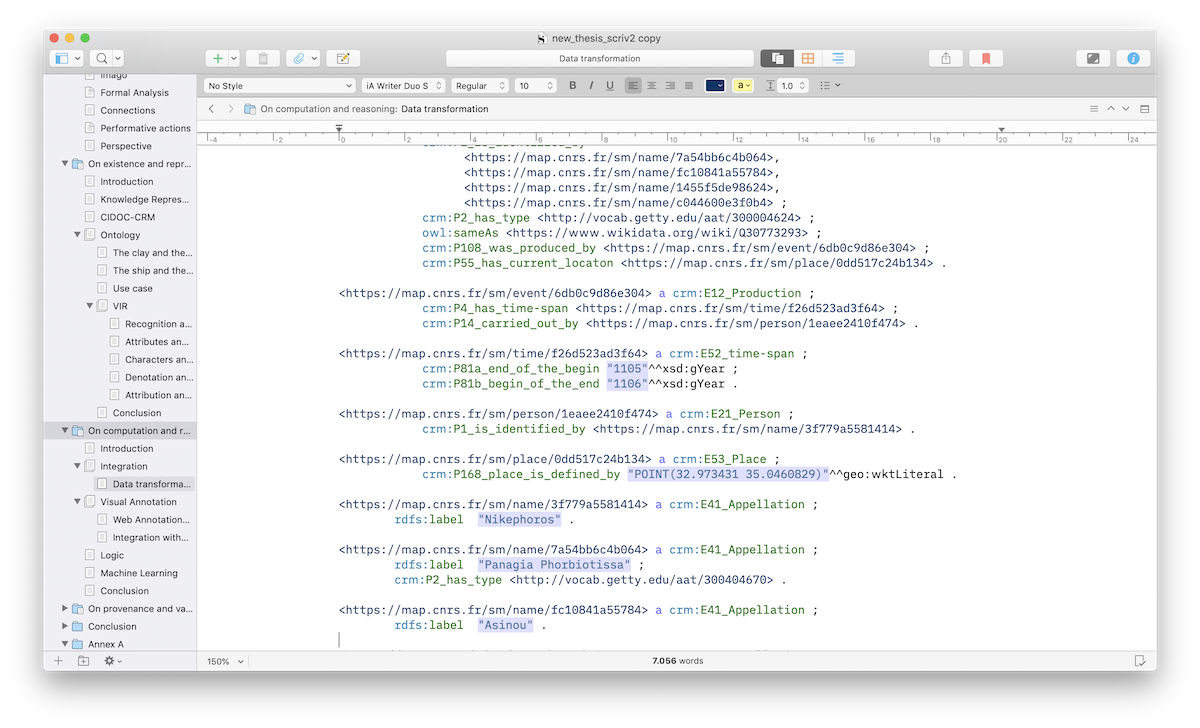
Task: Open the editor header item menu icon
Action: point(1094,109)
